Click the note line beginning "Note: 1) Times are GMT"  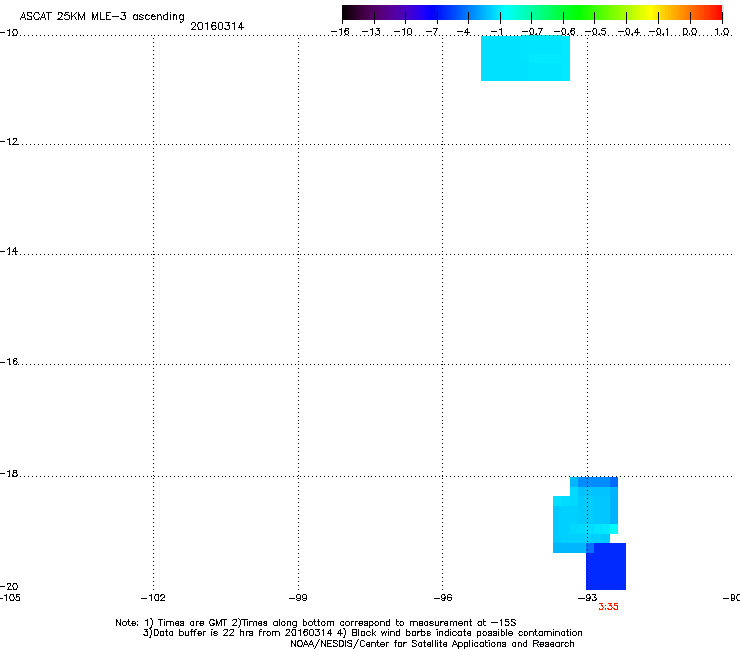[x=316, y=623]
